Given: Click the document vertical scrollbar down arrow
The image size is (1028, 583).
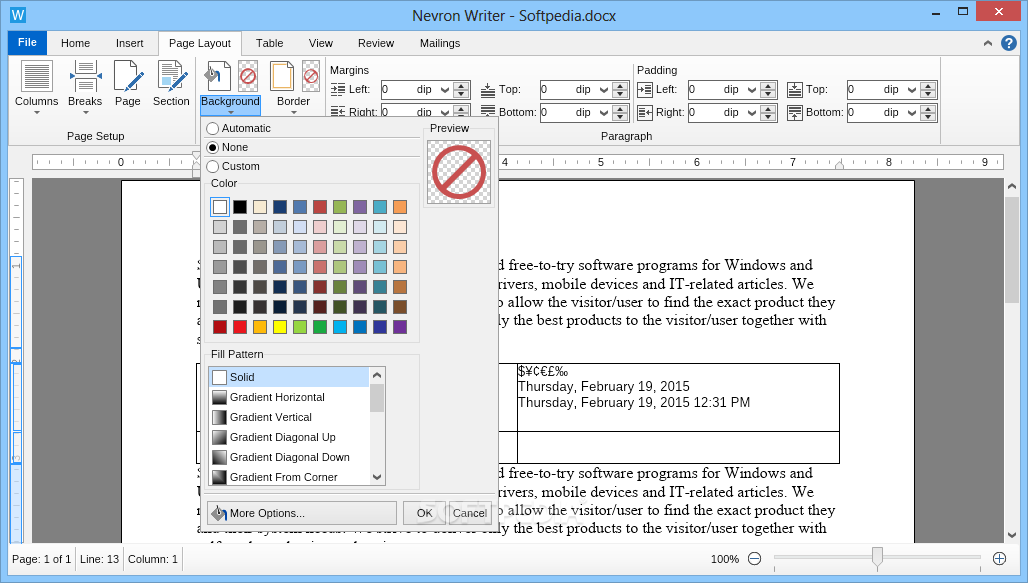Looking at the screenshot, I should coord(1012,535).
